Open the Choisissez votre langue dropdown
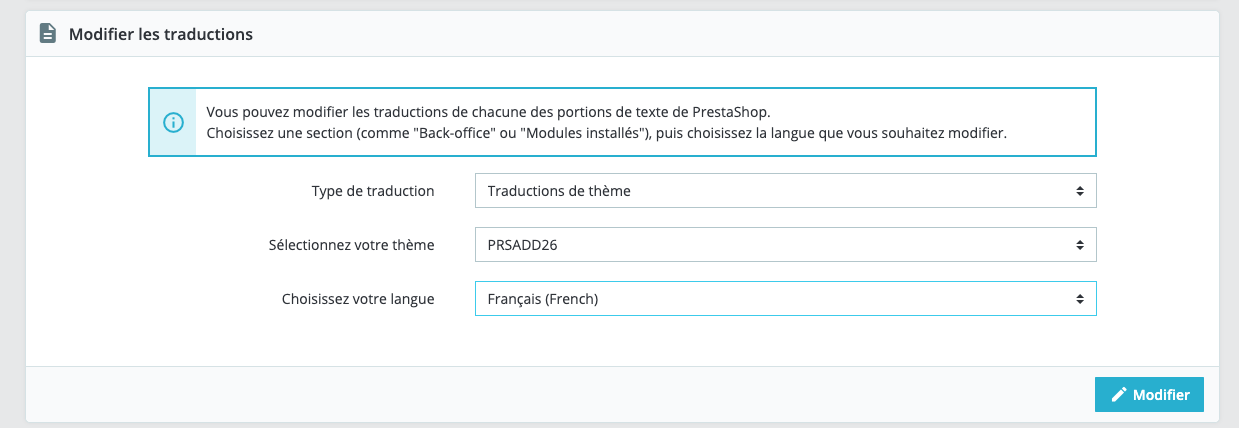The image size is (1239, 428). (x=785, y=298)
